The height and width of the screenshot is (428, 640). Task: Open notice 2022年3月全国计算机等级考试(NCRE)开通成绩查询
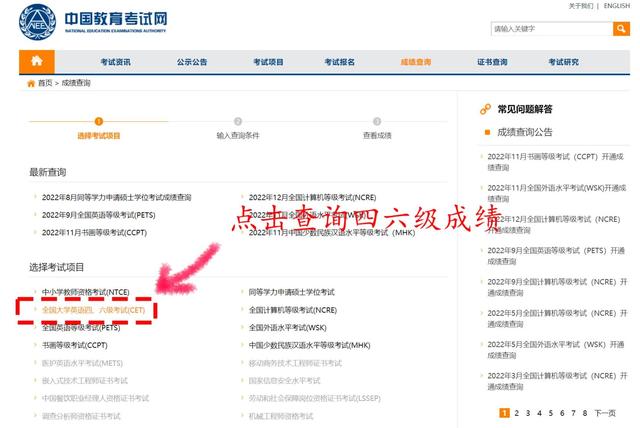(557, 381)
